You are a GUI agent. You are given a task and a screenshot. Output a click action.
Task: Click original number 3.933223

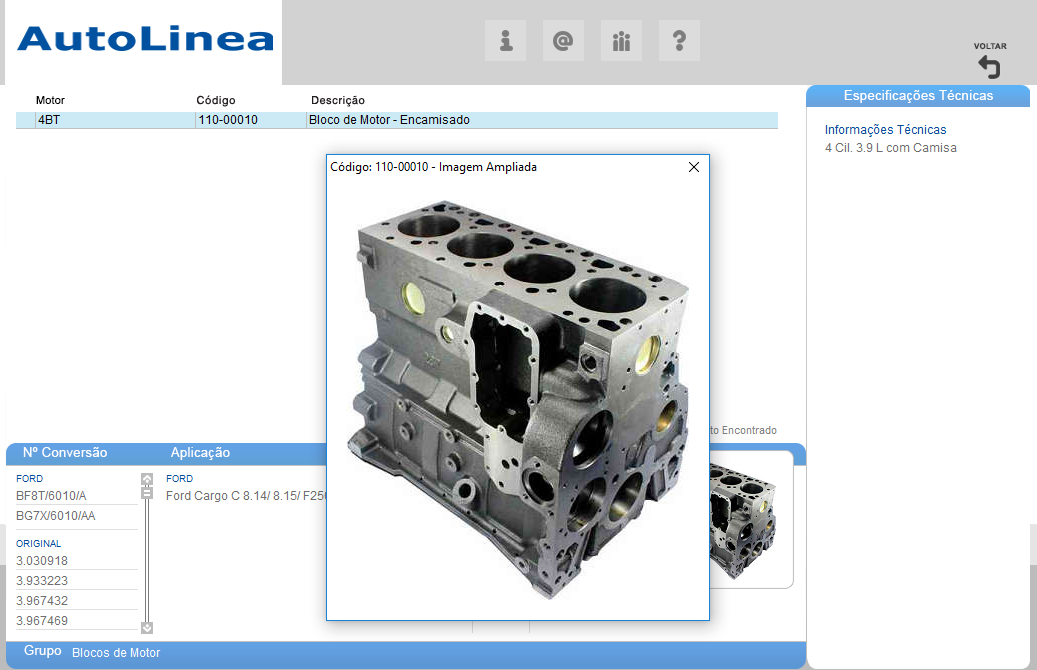[42, 581]
